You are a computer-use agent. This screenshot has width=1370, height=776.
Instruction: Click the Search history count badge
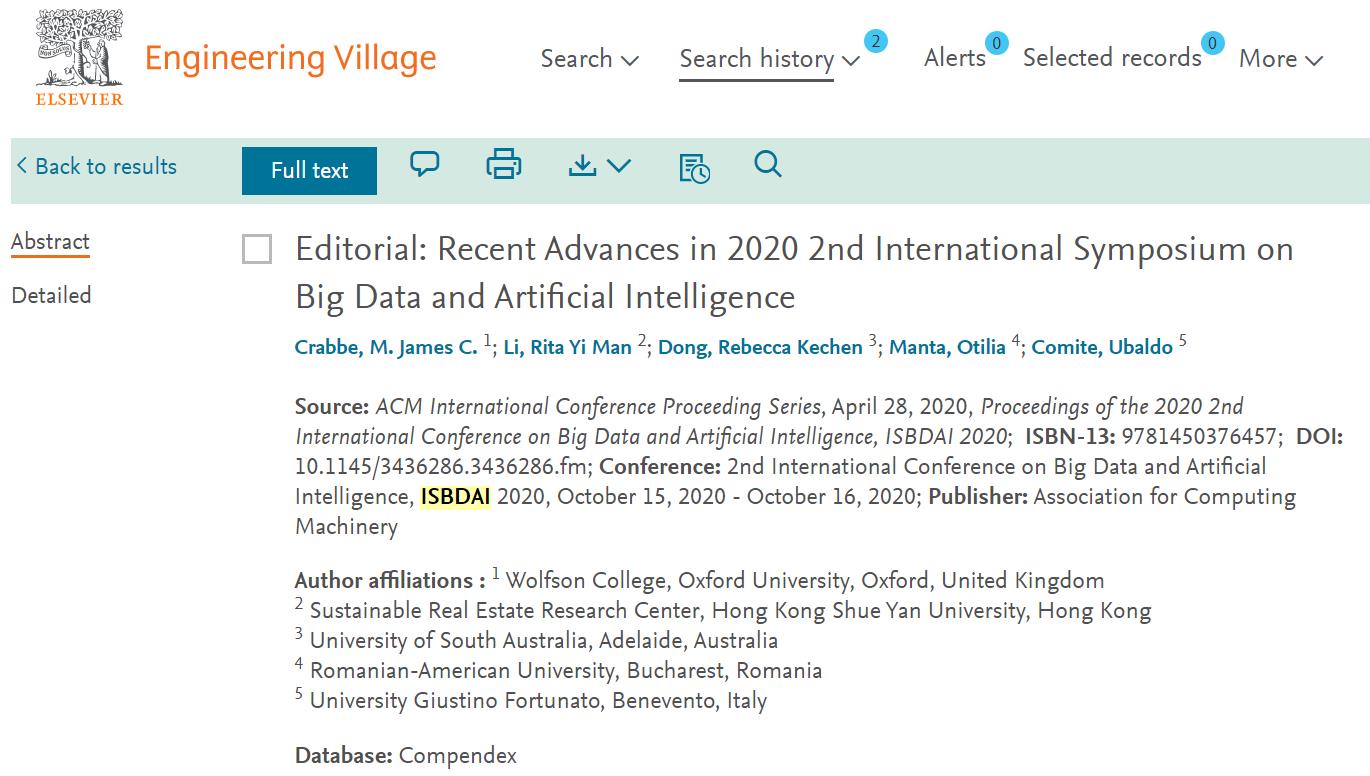click(875, 41)
